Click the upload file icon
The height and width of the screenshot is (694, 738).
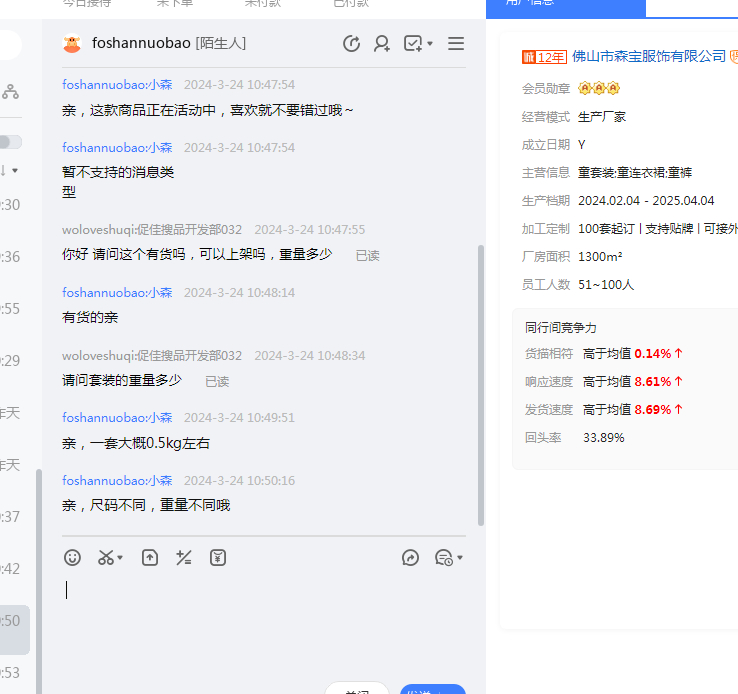(x=150, y=558)
